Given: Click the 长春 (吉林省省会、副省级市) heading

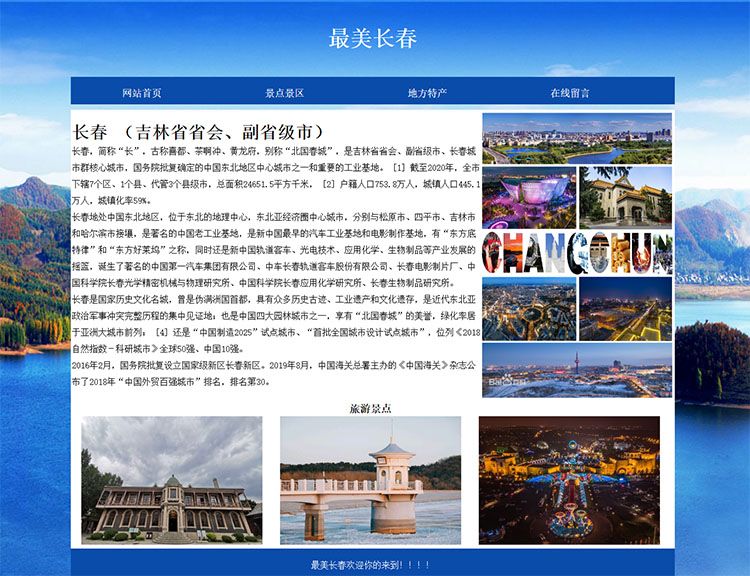Looking at the screenshot, I should click(198, 132).
